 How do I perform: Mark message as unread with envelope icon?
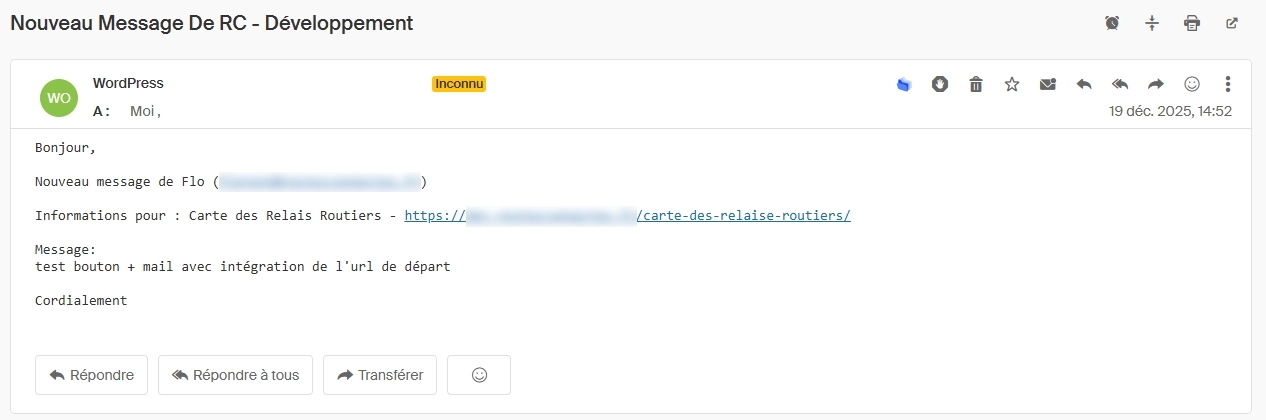(x=1048, y=84)
